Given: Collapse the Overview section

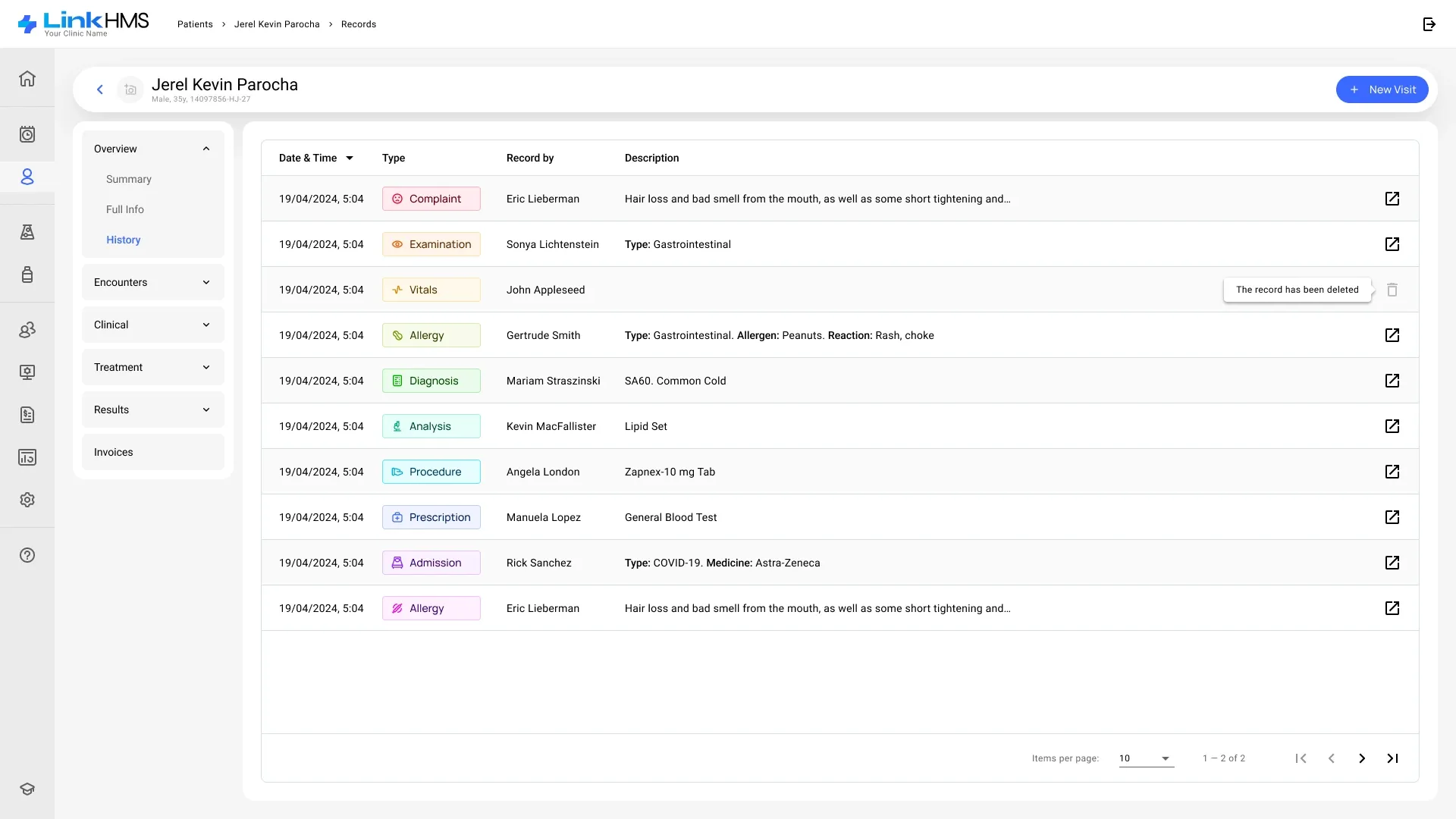Looking at the screenshot, I should [153, 149].
